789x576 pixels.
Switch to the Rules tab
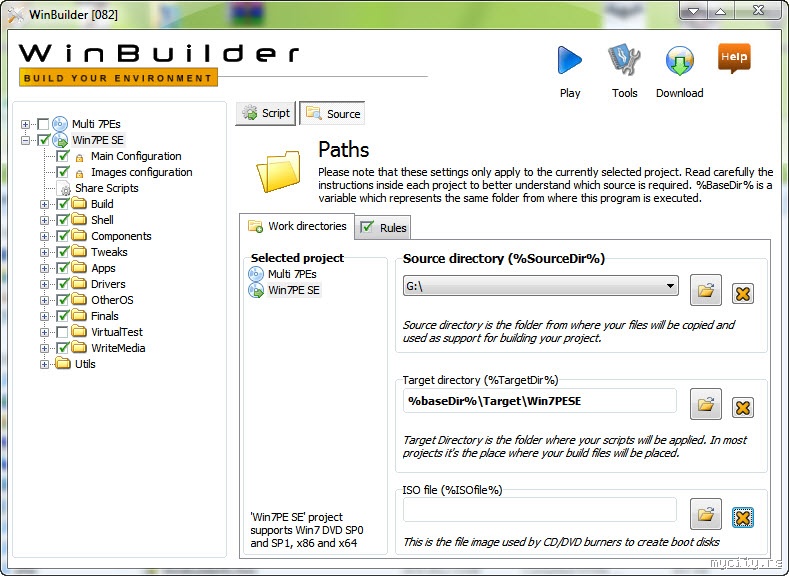click(x=383, y=227)
